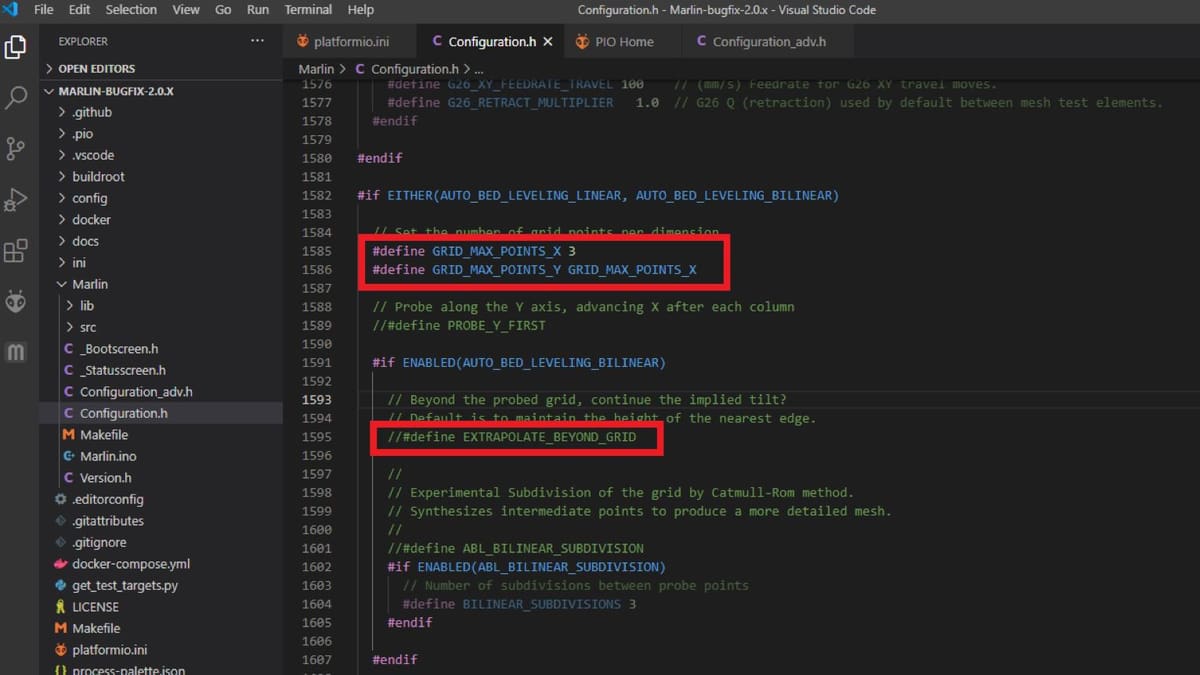The image size is (1200, 675).
Task: Expand the .github folder
Action: tap(91, 112)
